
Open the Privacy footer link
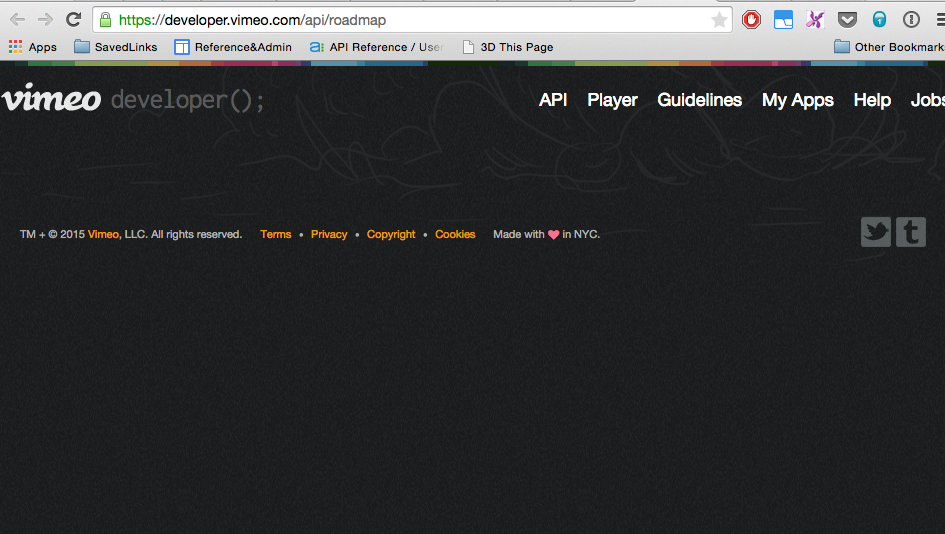[x=329, y=234]
